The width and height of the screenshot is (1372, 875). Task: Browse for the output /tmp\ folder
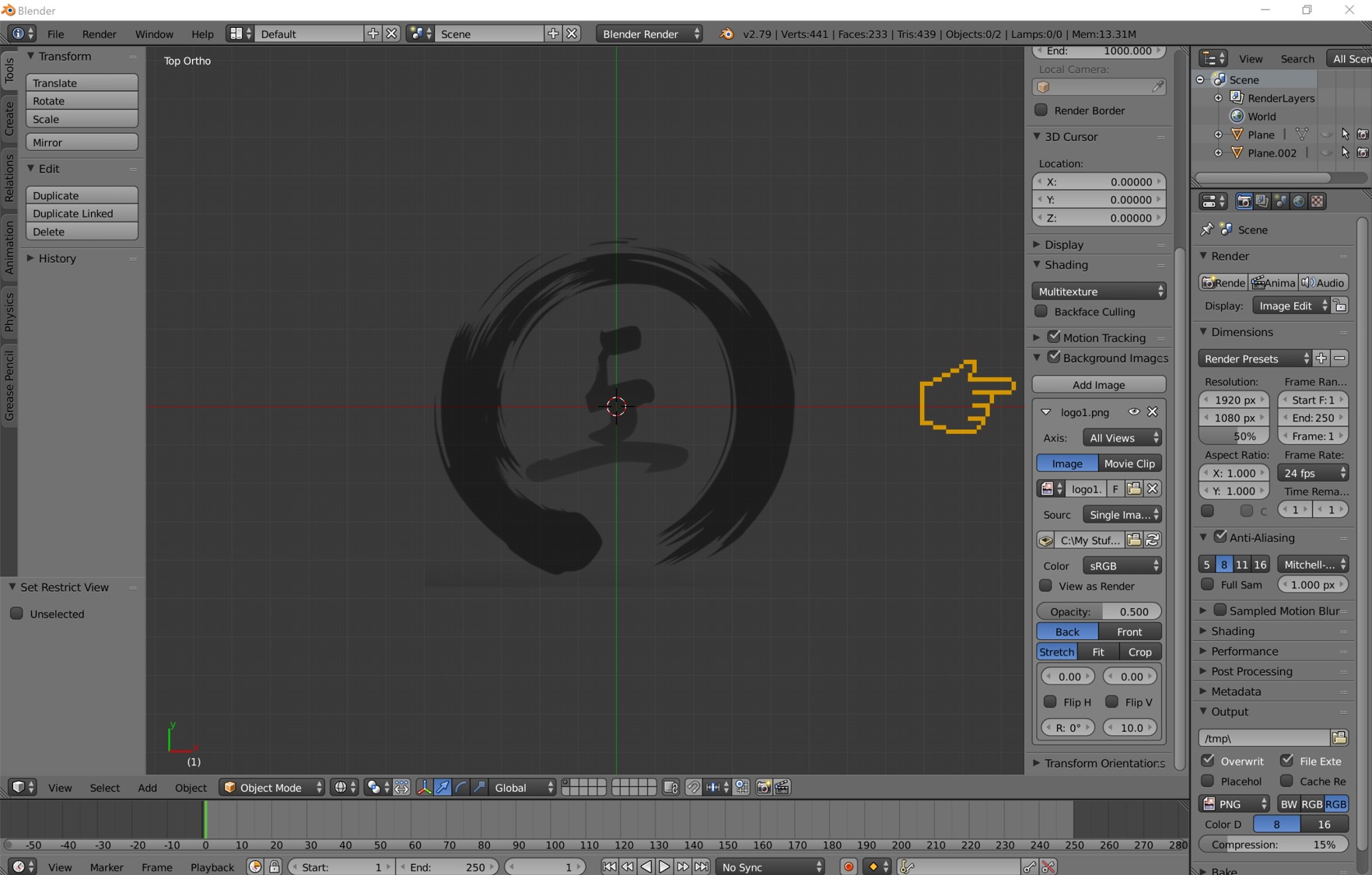coord(1339,737)
